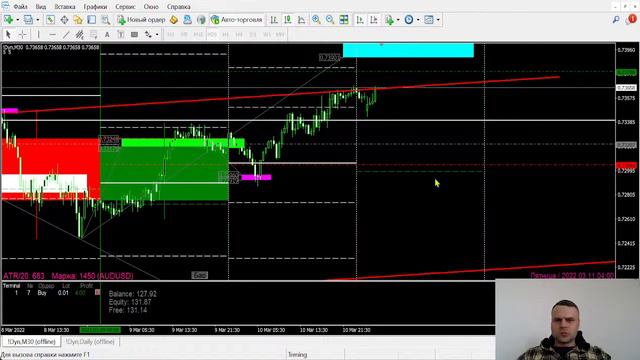Toggle the Data Window crosshair-circle icon
Screen dimensions: 640x360
click(x=64, y=20)
